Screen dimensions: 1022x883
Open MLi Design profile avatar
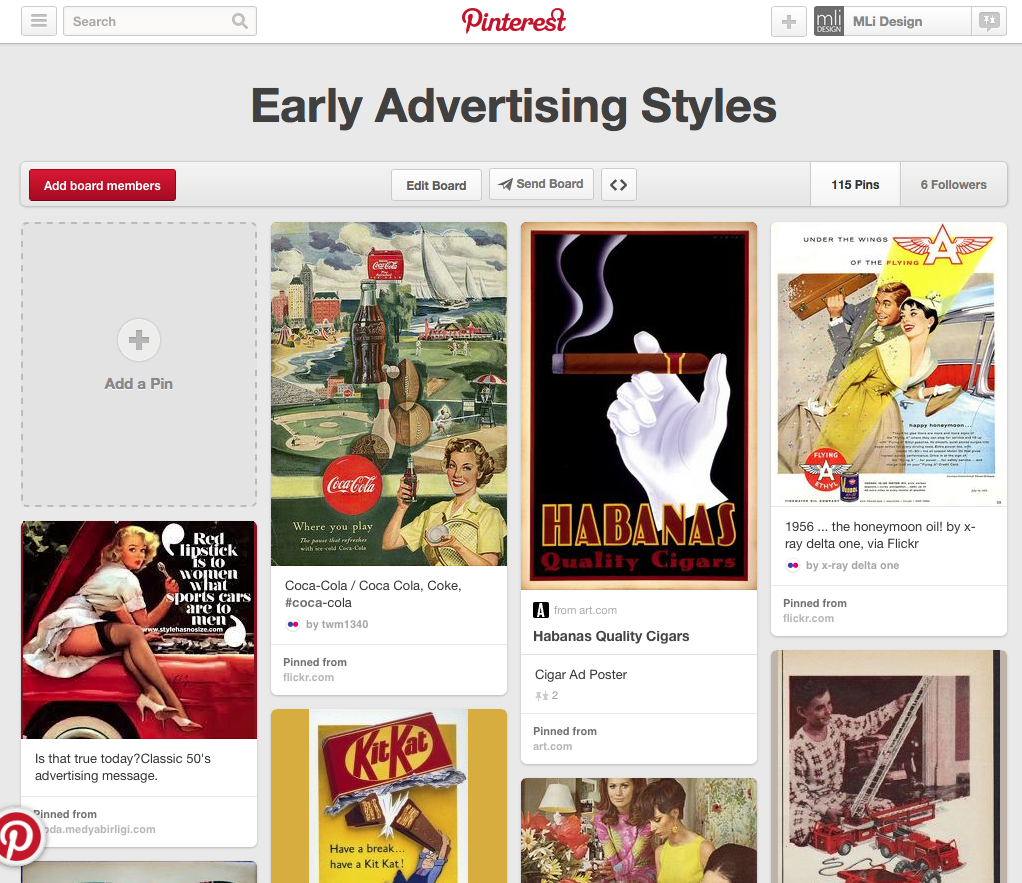828,21
